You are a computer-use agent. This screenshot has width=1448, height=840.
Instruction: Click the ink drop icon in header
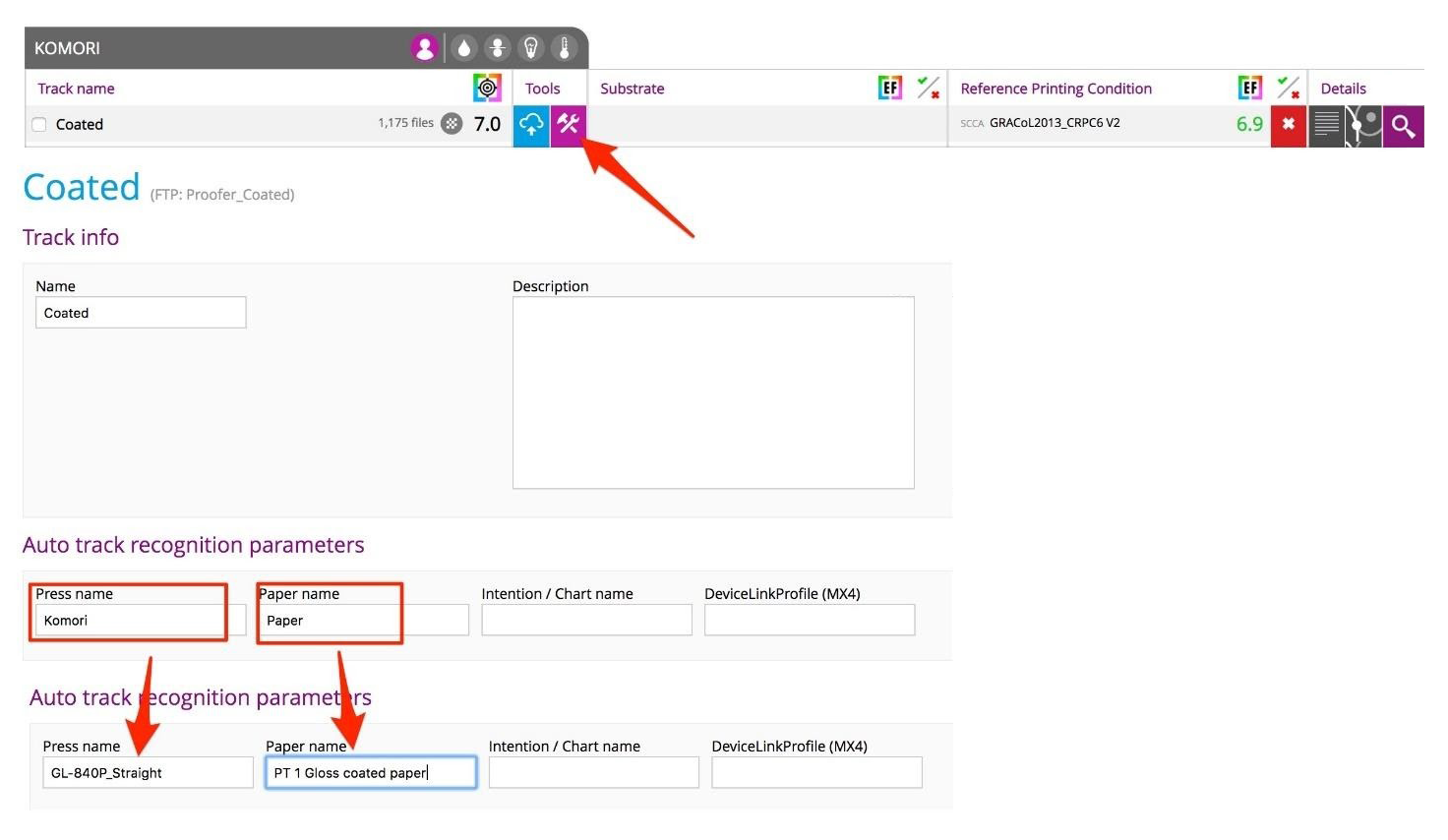click(x=463, y=48)
